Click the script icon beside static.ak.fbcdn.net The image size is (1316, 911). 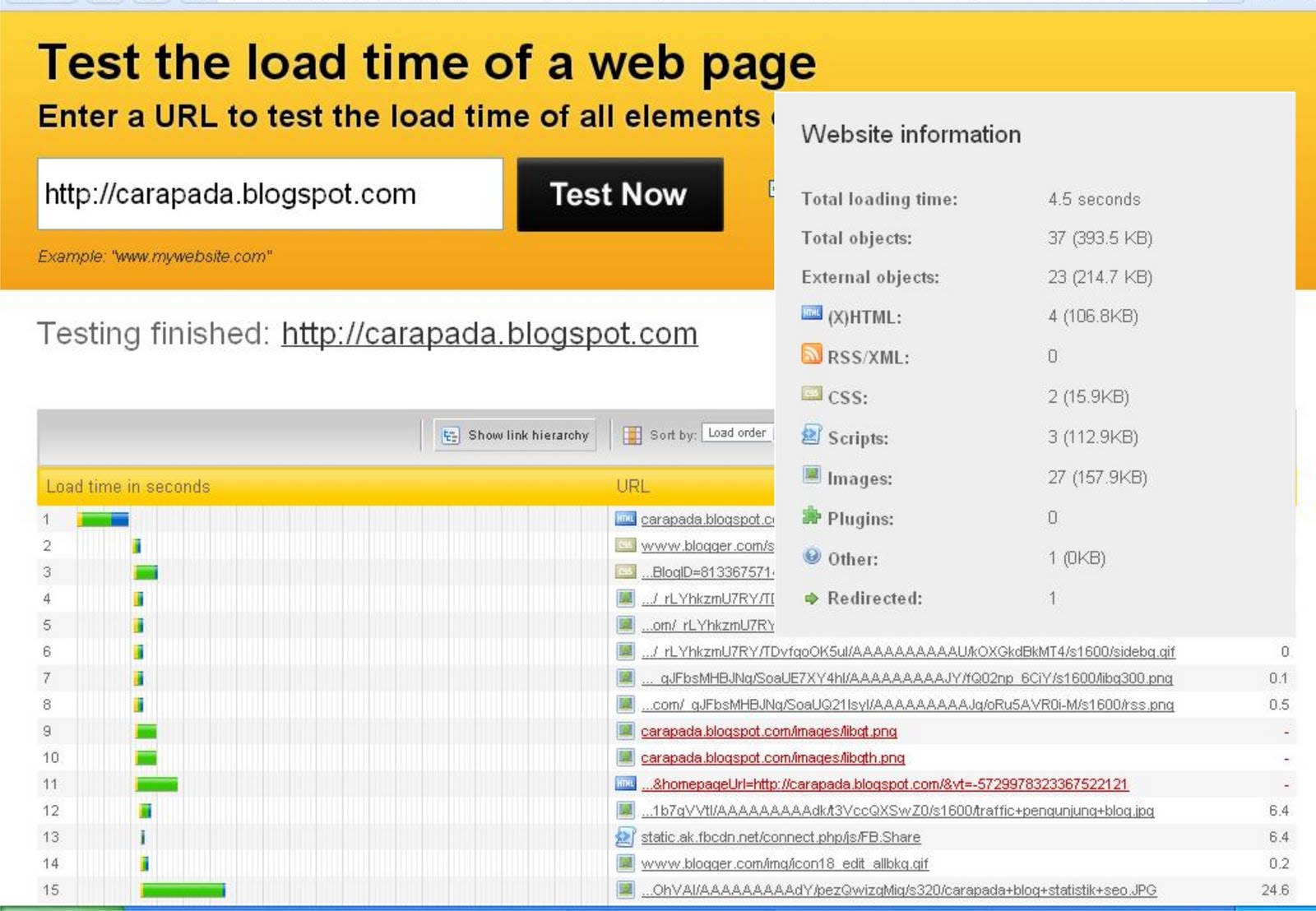[x=625, y=837]
